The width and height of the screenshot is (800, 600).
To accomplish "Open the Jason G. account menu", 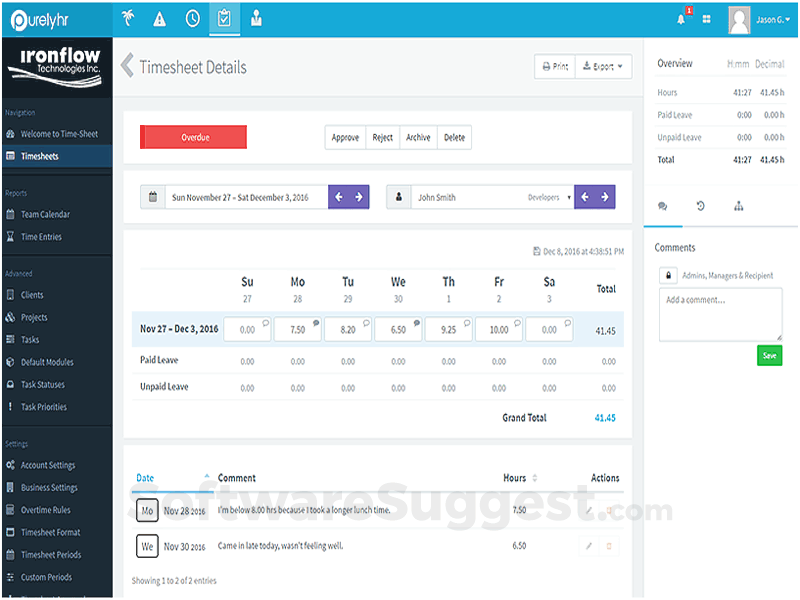I will click(x=769, y=17).
